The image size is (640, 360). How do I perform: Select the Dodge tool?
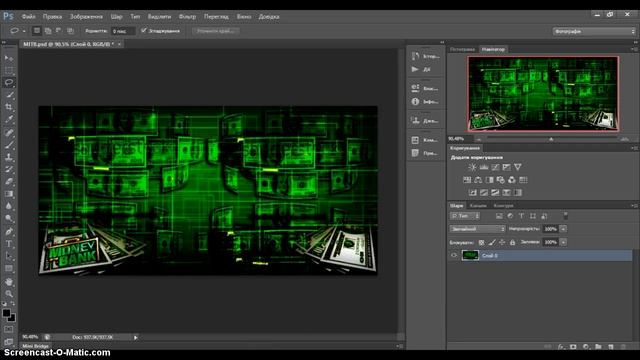tap(9, 218)
